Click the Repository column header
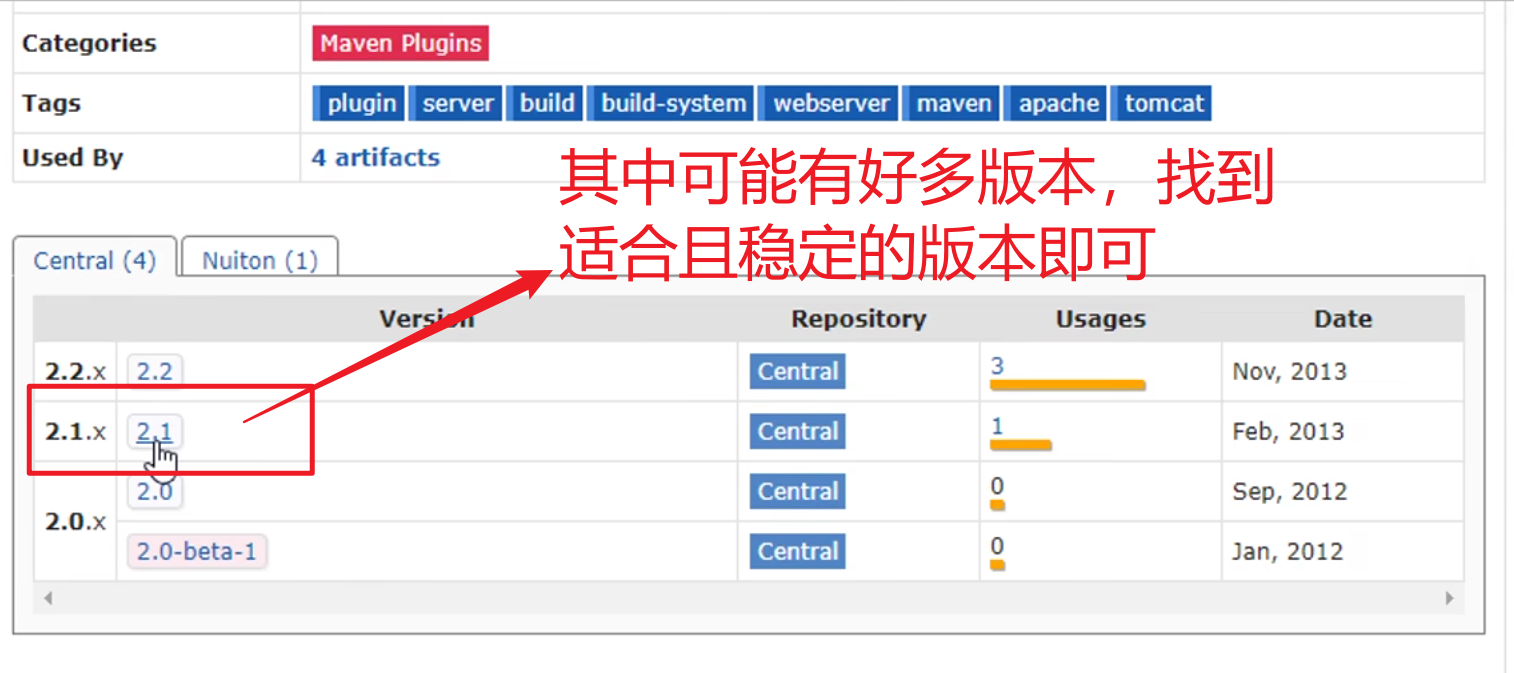The width and height of the screenshot is (1514, 673). (858, 319)
